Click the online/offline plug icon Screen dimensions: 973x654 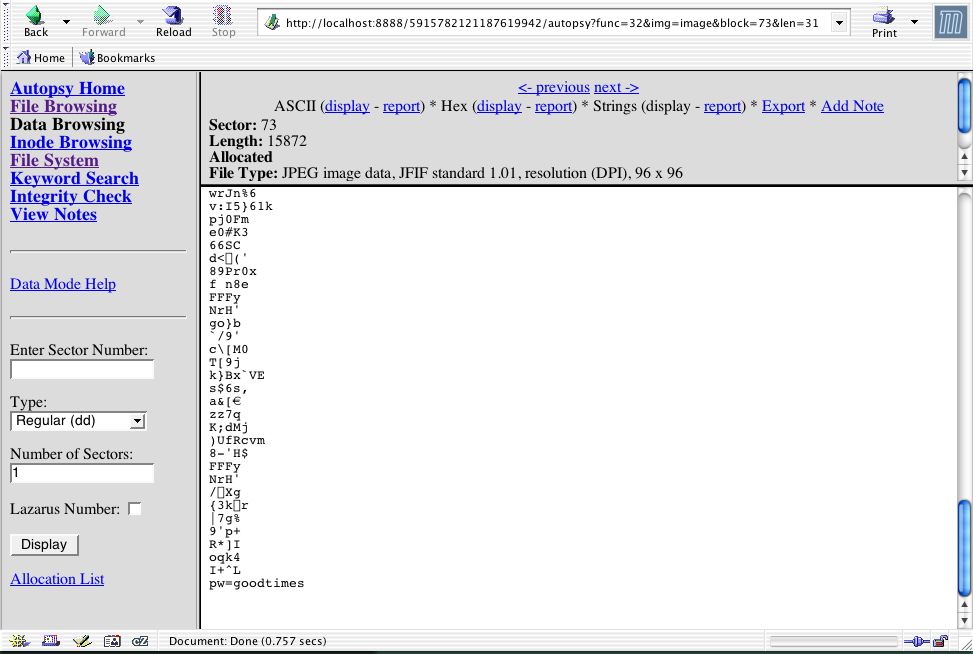(916, 641)
